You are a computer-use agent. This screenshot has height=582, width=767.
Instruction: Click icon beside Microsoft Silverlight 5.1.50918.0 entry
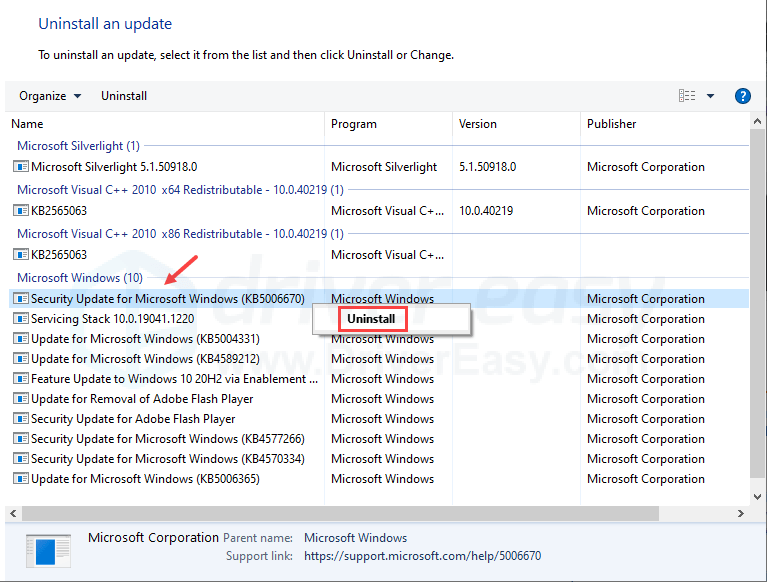[21, 167]
